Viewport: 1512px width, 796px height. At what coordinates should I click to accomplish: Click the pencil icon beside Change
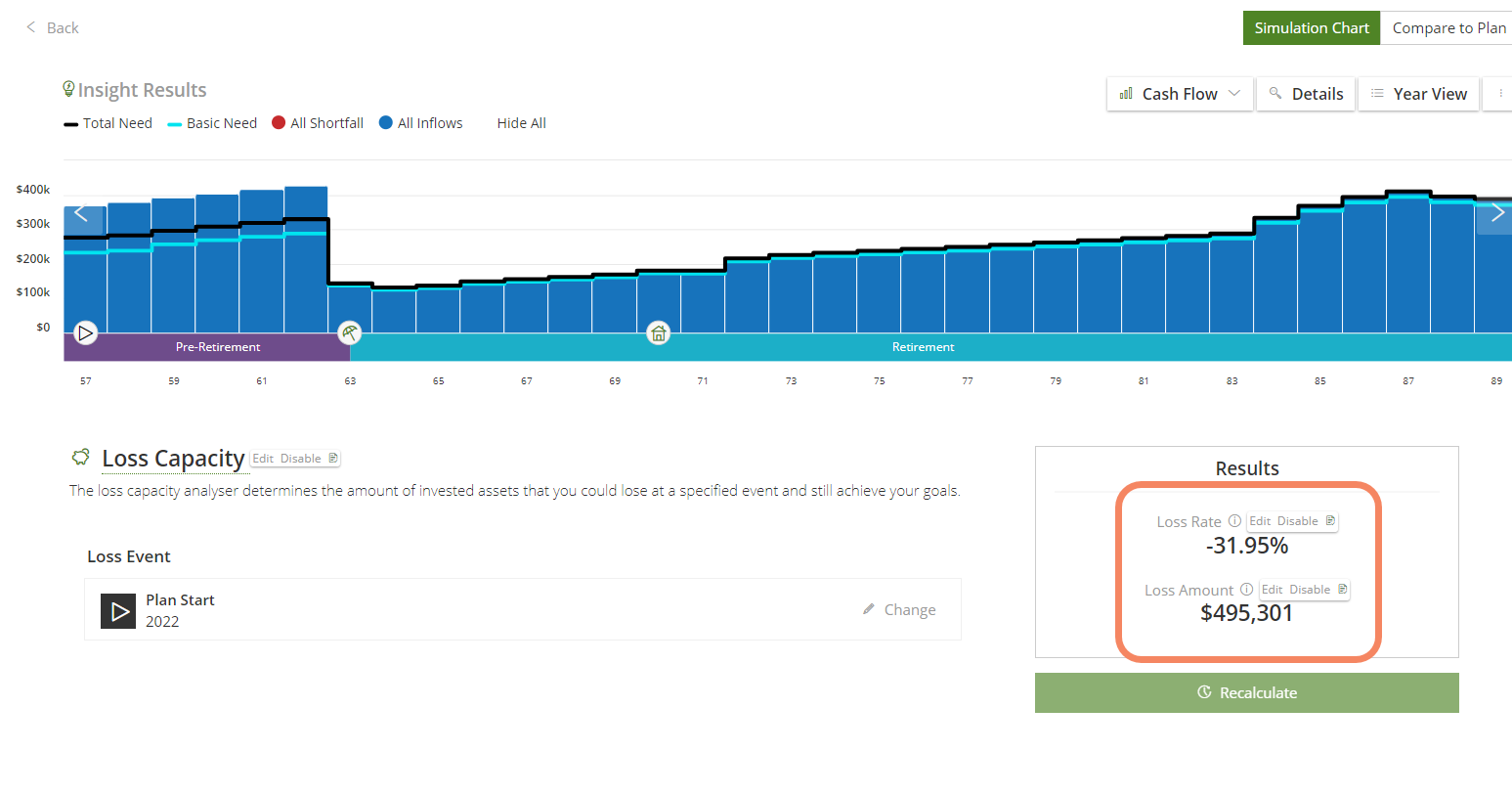[868, 609]
